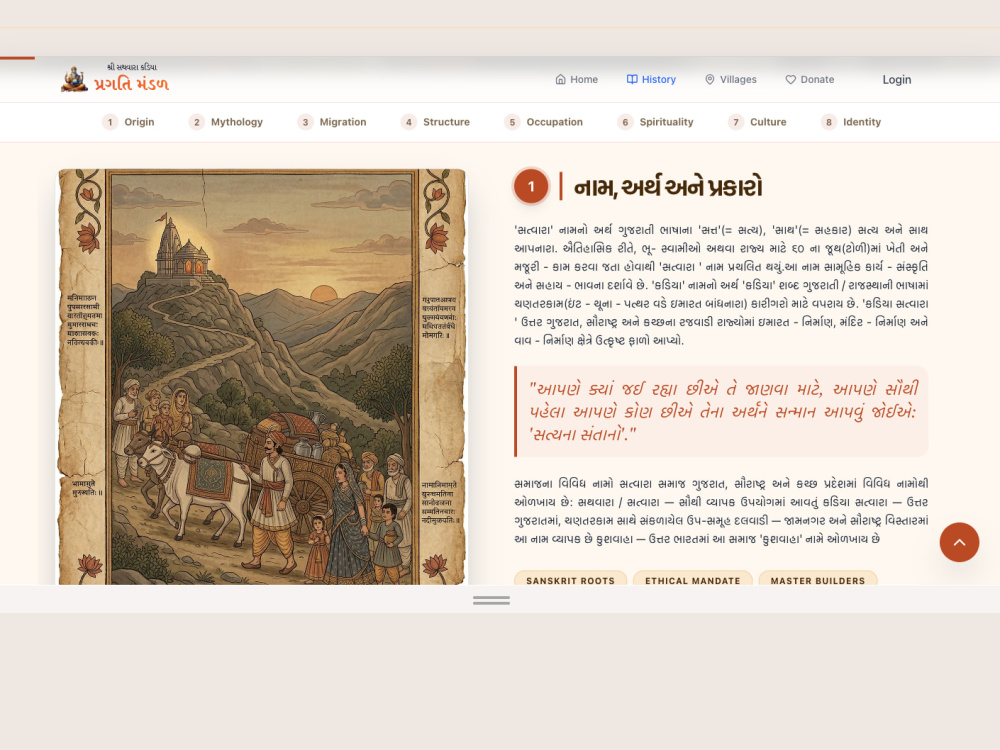Click the SANSKRIT ROOTS tag
Viewport: 1000px width, 750px height.
[x=571, y=579]
